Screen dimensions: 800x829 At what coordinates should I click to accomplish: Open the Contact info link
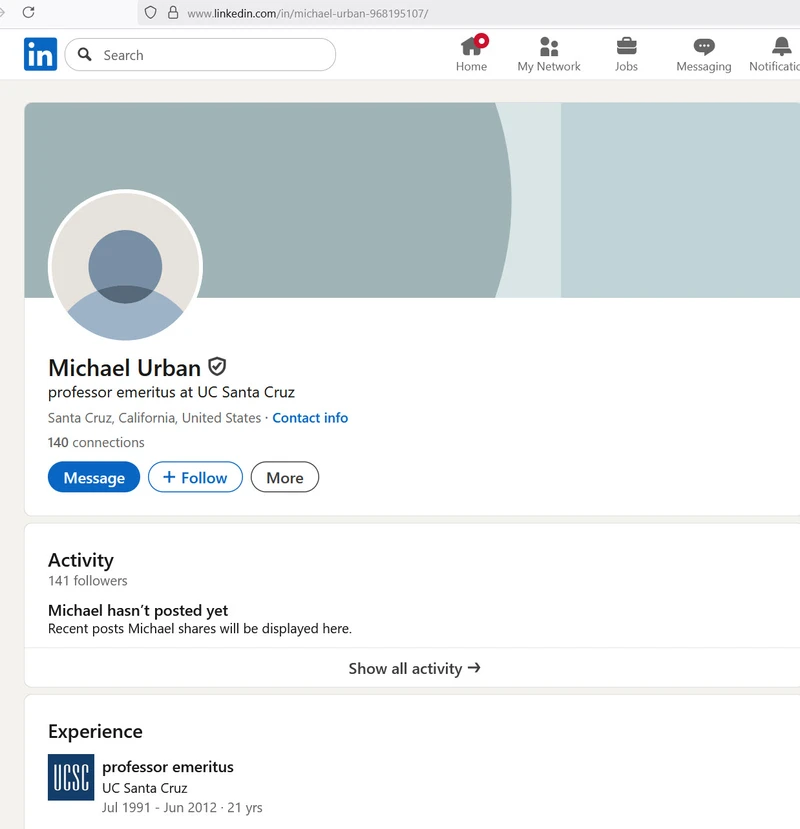310,418
